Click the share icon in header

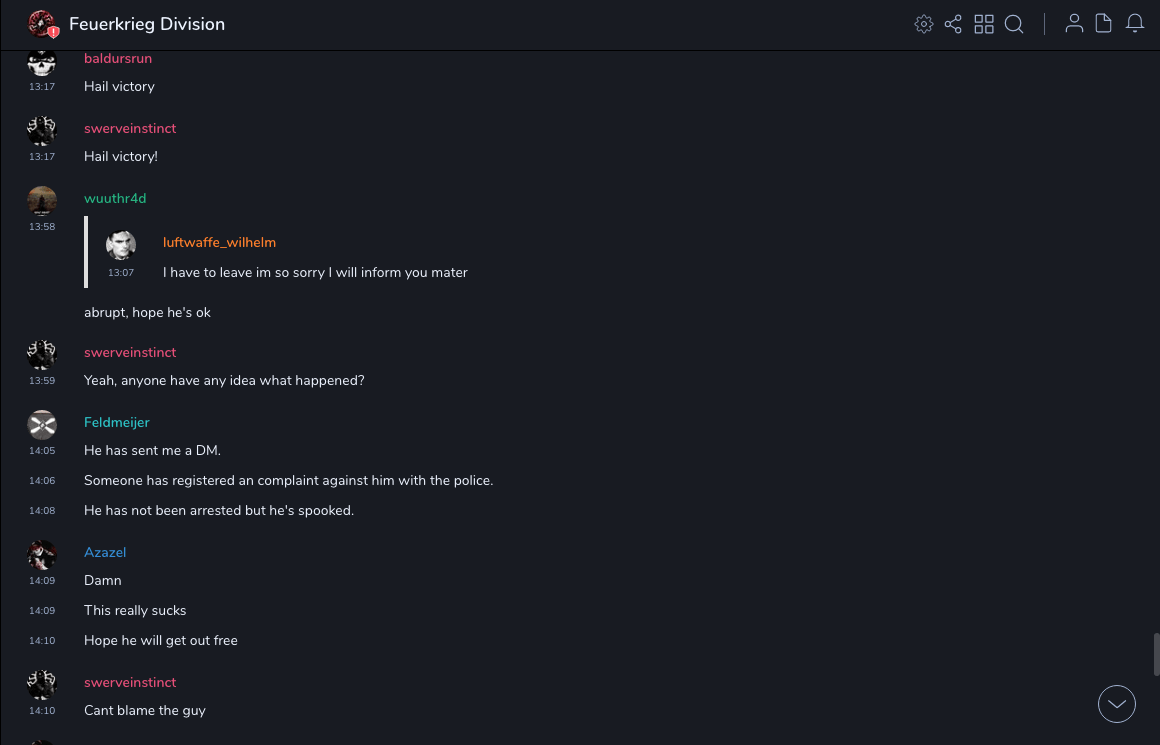point(953,24)
